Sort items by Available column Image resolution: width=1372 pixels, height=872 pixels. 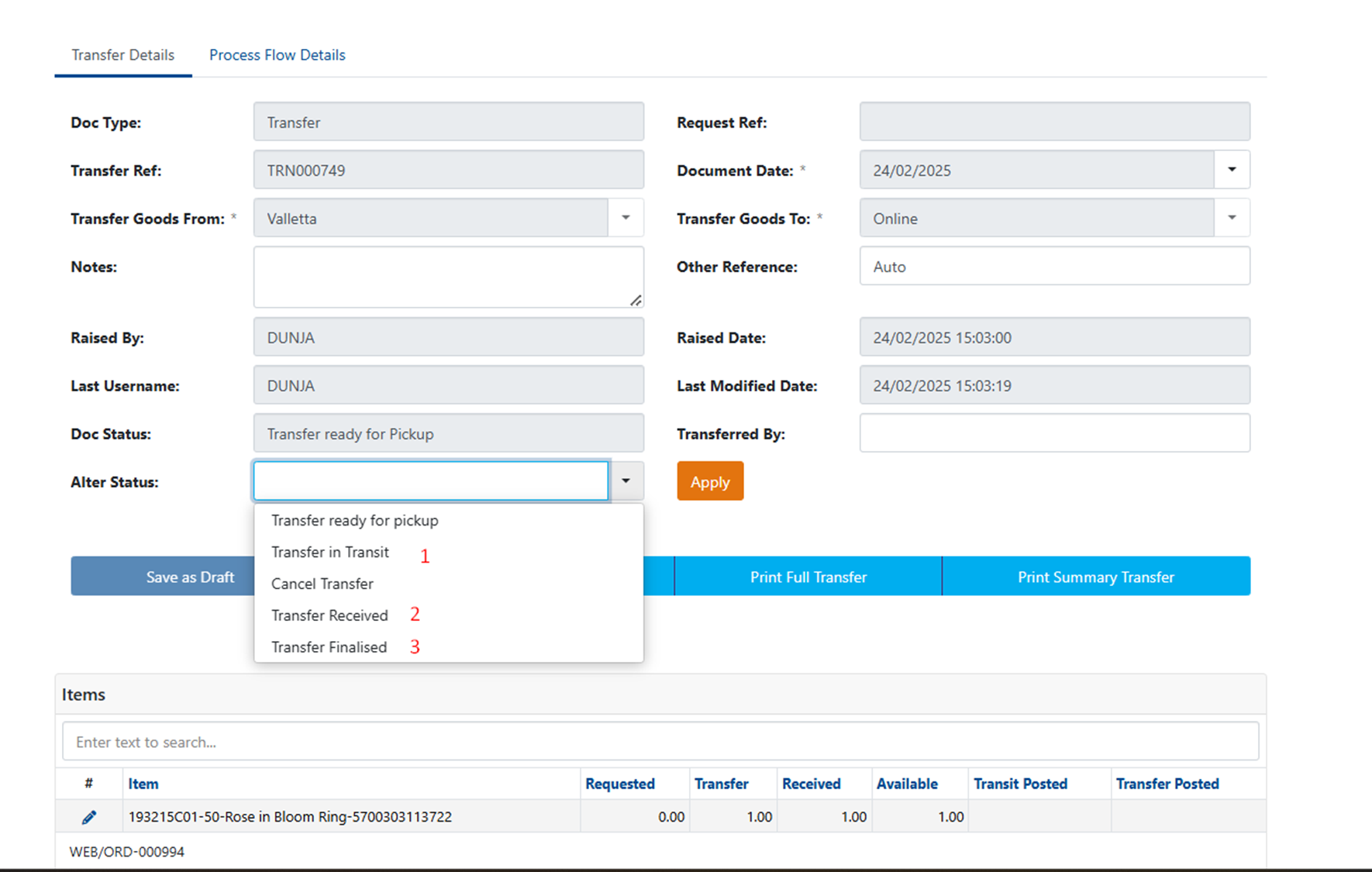tap(907, 784)
